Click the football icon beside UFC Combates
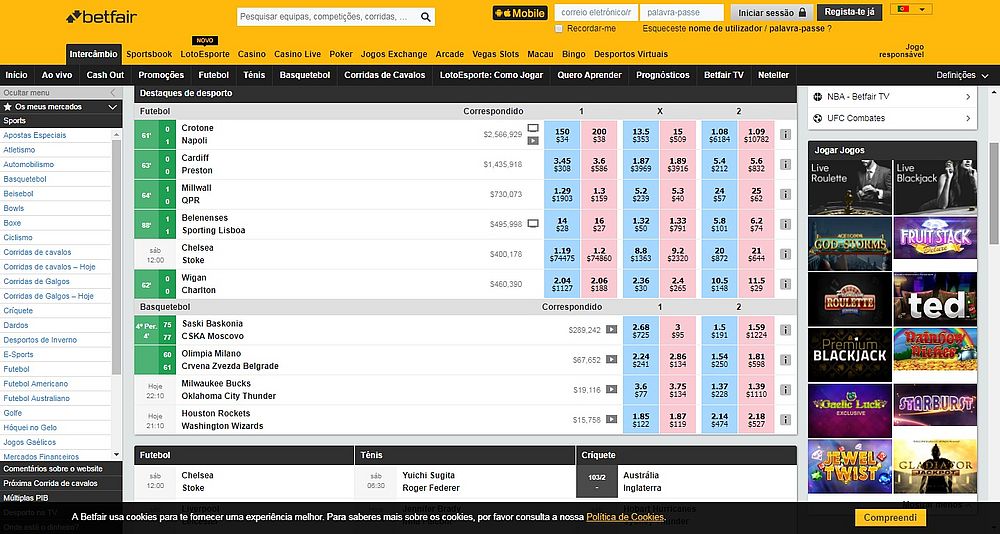The image size is (1000, 534). tap(818, 118)
